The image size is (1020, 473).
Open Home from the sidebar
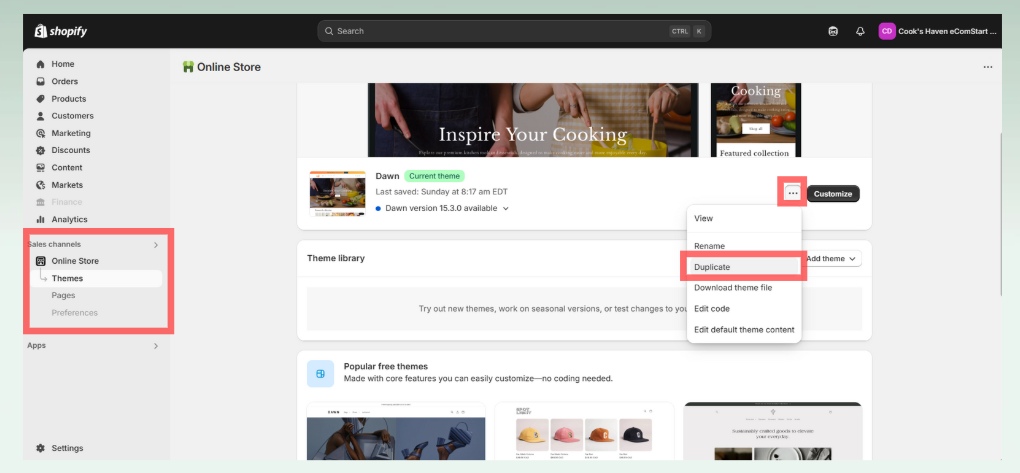(62, 64)
